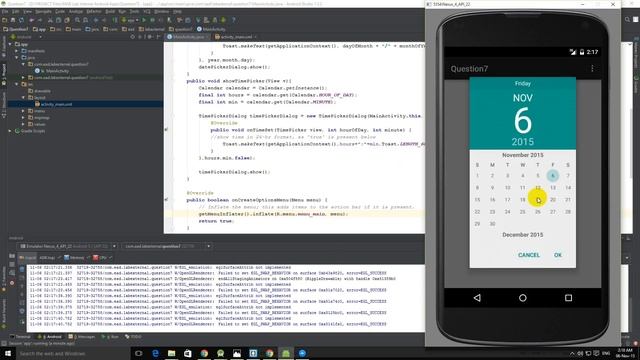Tap OK in the date picker dialog
The height and width of the screenshot is (360, 640).
click(x=558, y=255)
